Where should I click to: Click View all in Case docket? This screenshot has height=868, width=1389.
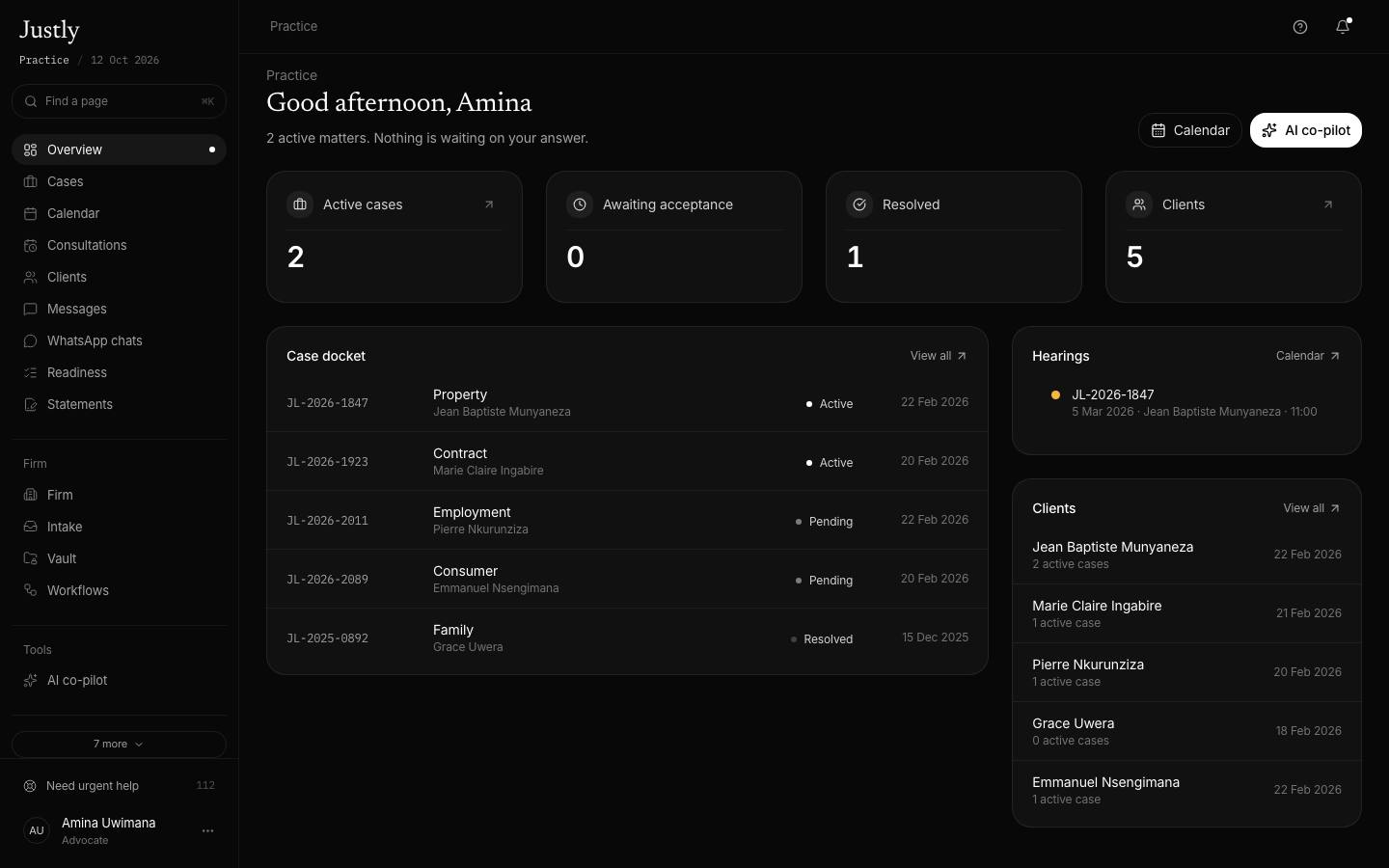pyautogui.click(x=939, y=356)
